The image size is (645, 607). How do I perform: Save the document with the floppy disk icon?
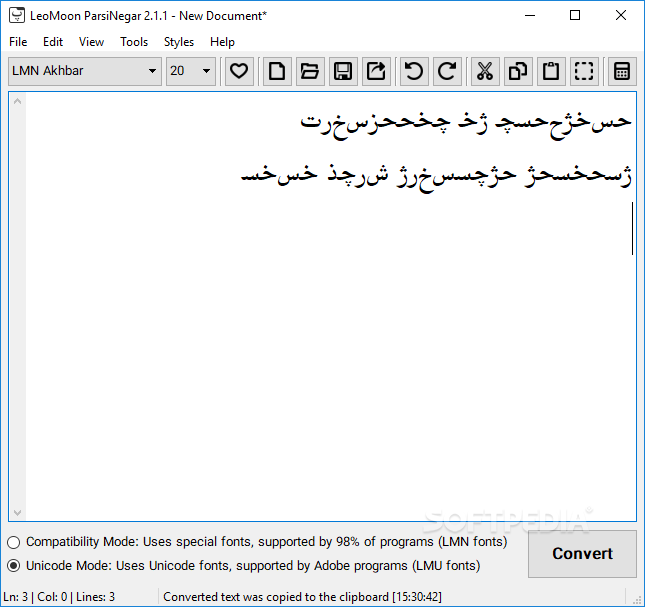[x=343, y=71]
